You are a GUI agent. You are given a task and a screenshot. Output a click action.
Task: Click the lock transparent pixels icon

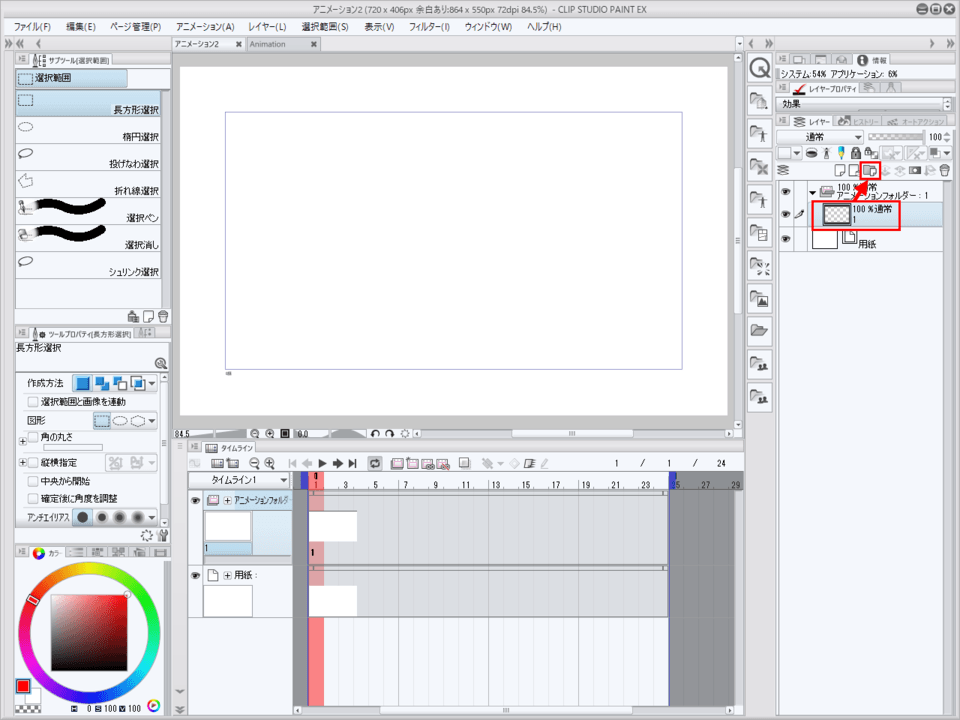[871, 152]
